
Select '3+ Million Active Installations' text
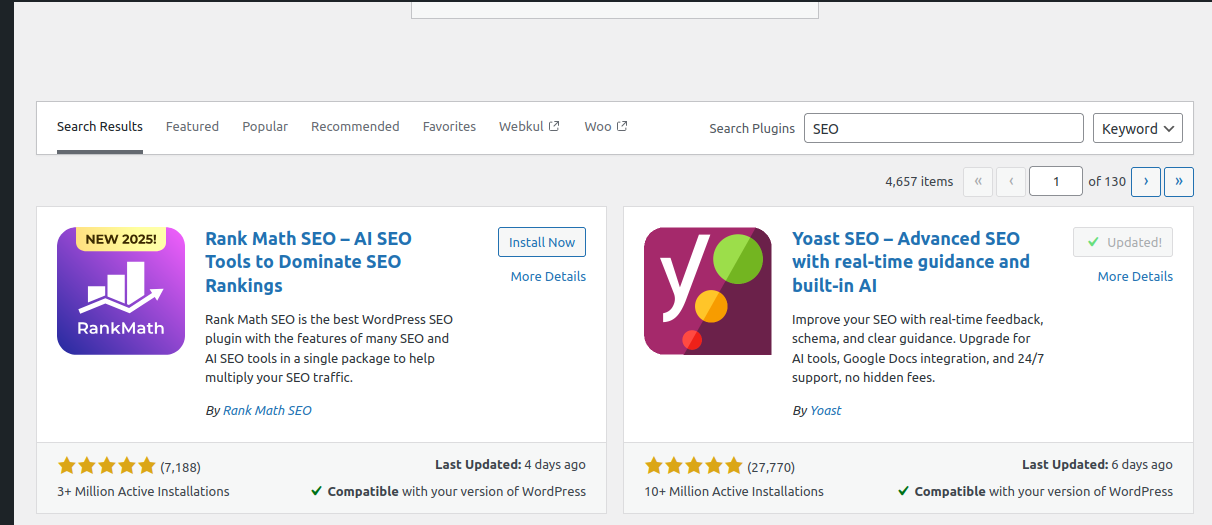[x=143, y=492]
